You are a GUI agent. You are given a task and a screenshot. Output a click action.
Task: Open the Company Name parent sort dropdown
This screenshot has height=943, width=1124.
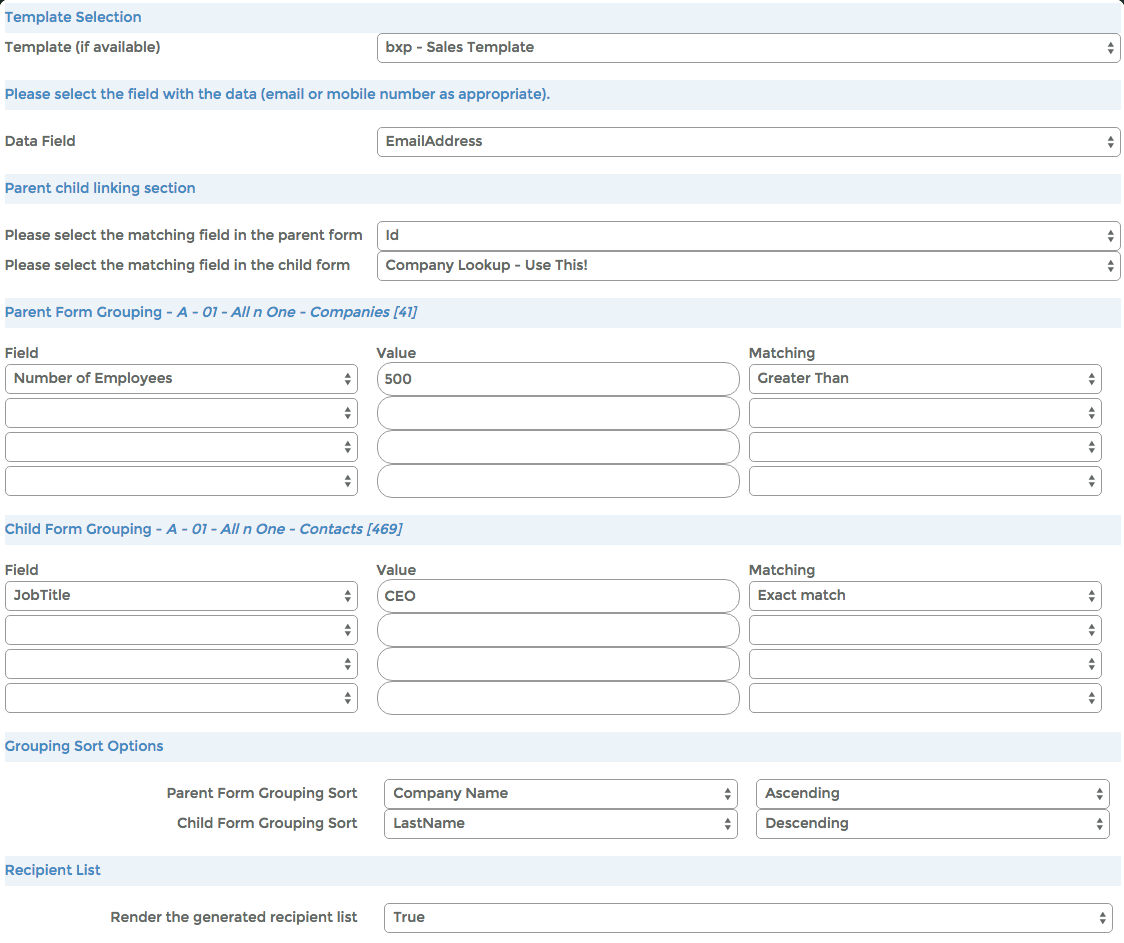(561, 793)
